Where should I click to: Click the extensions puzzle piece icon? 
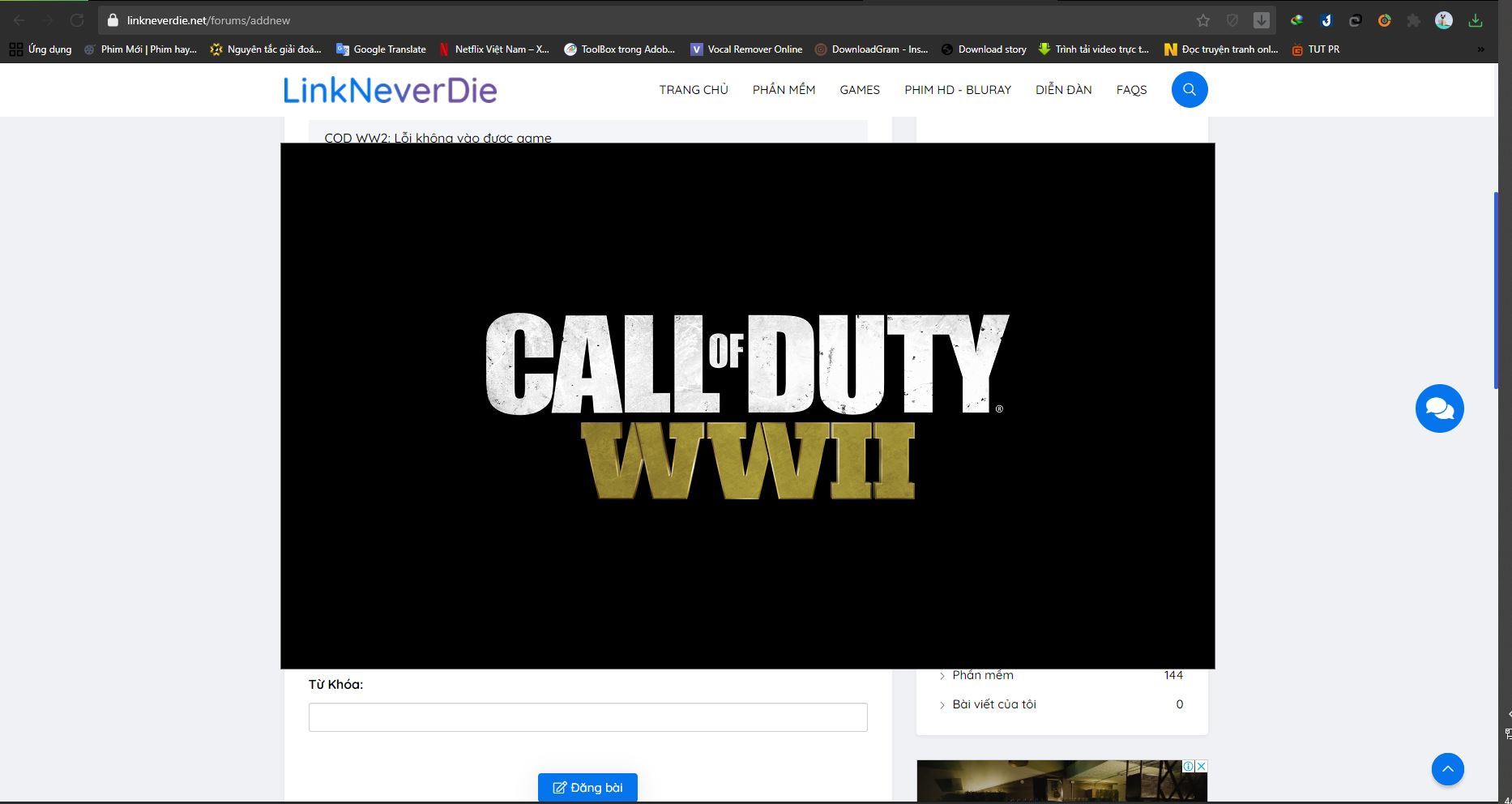tap(1414, 19)
